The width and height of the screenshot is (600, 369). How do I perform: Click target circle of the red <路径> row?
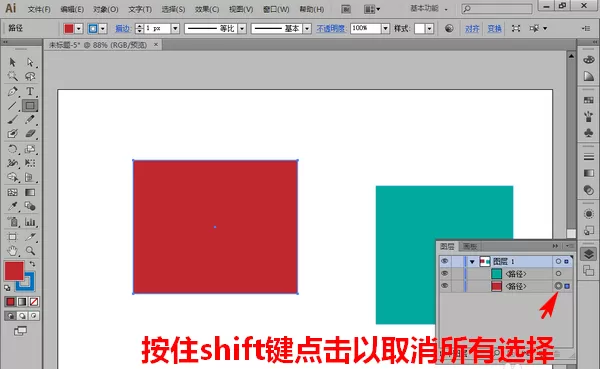tap(558, 286)
